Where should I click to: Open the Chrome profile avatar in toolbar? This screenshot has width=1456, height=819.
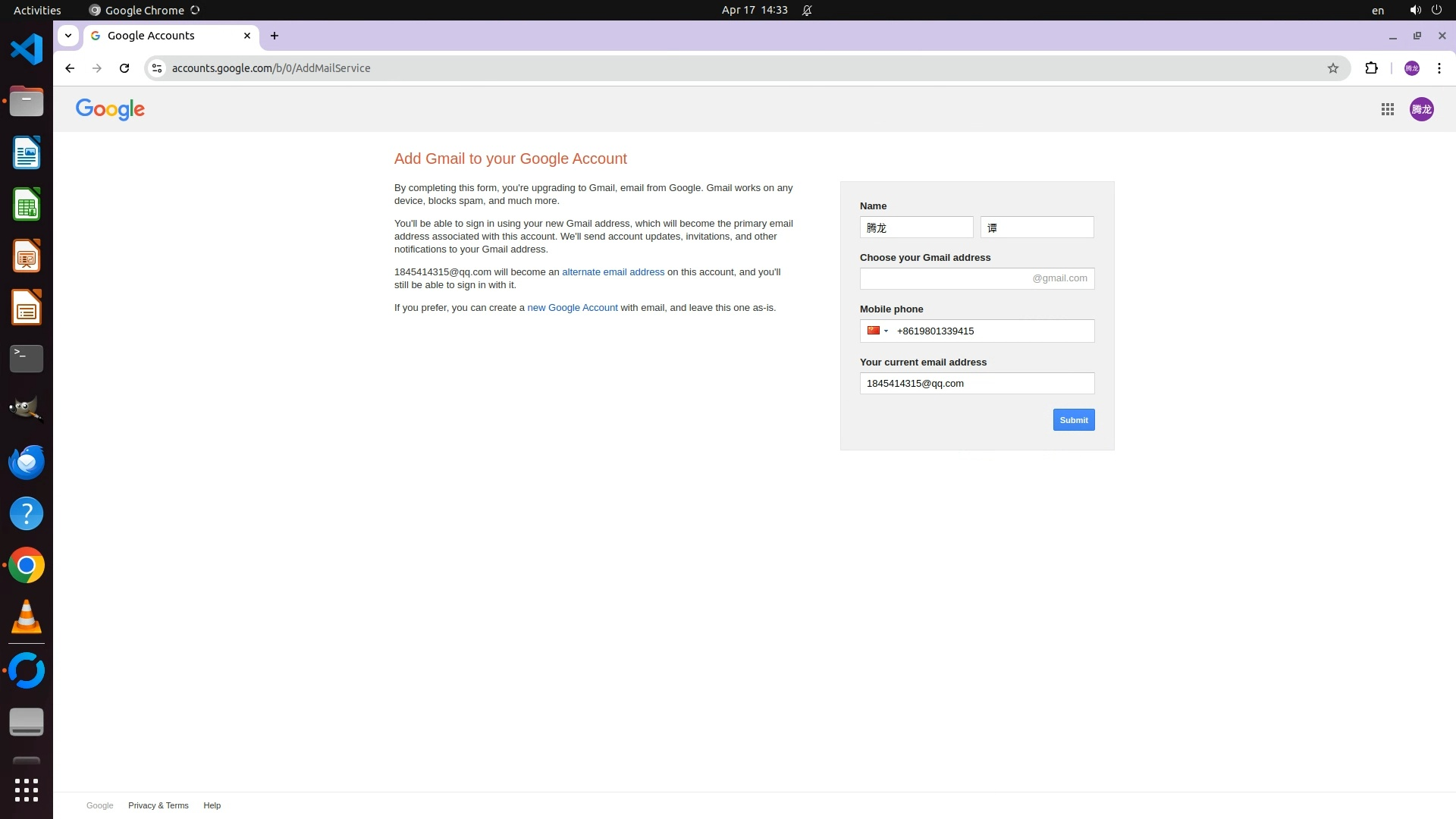(x=1411, y=68)
